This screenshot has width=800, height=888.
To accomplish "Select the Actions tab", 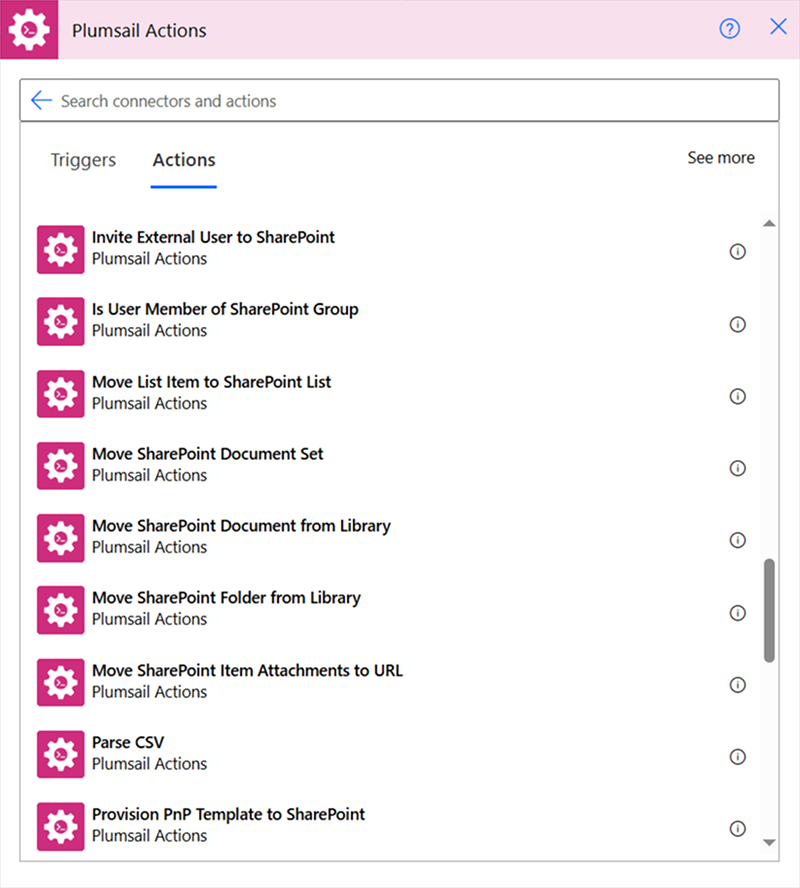I will 184,160.
